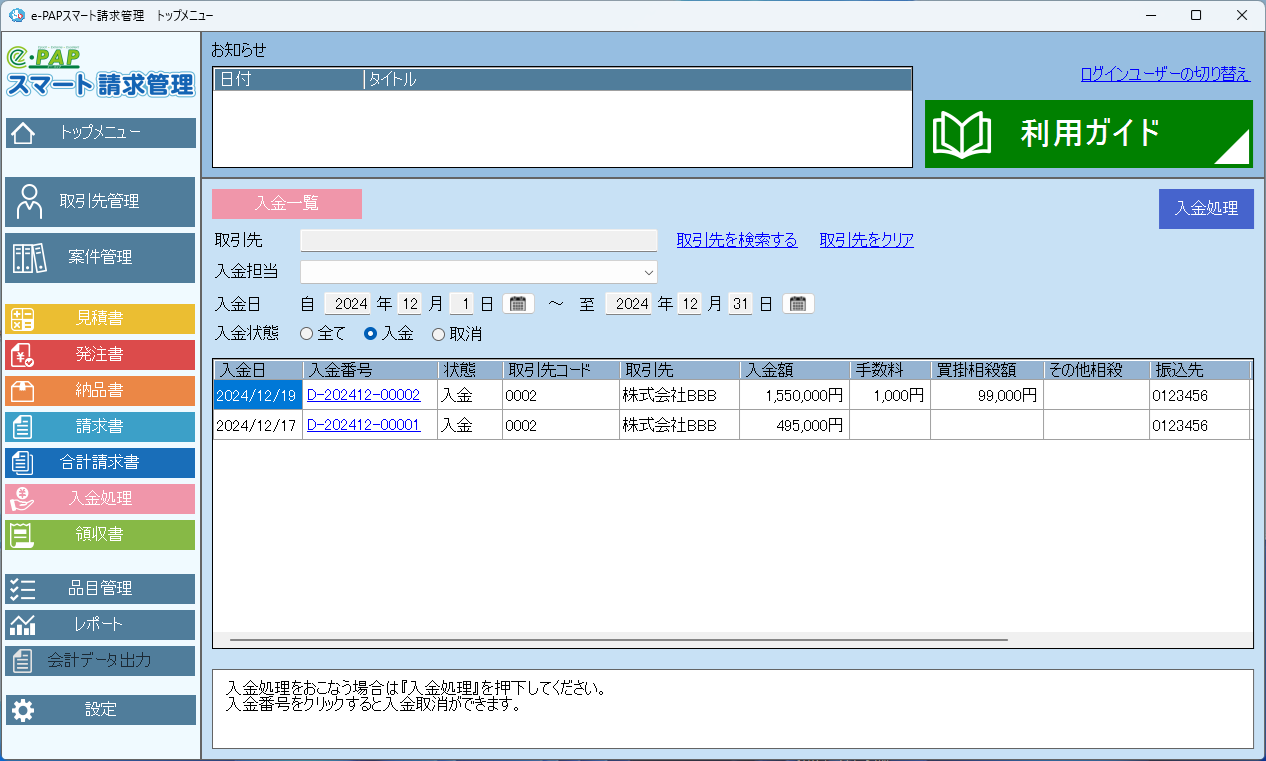Click the 入金番号 column header

tap(370, 370)
